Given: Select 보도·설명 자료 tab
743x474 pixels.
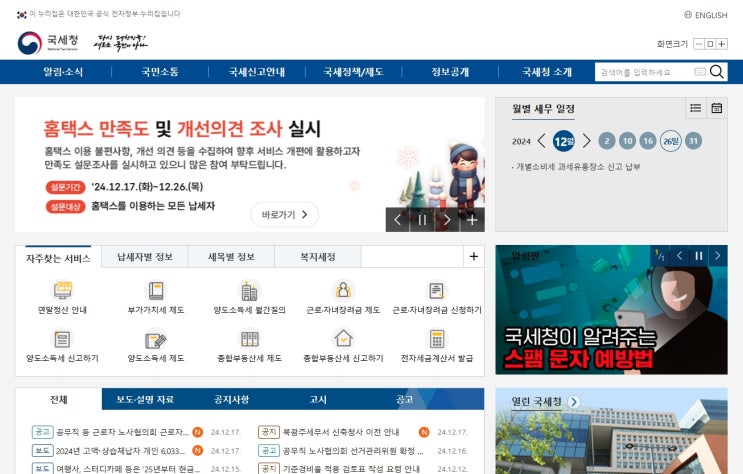Looking at the screenshot, I should [x=145, y=399].
